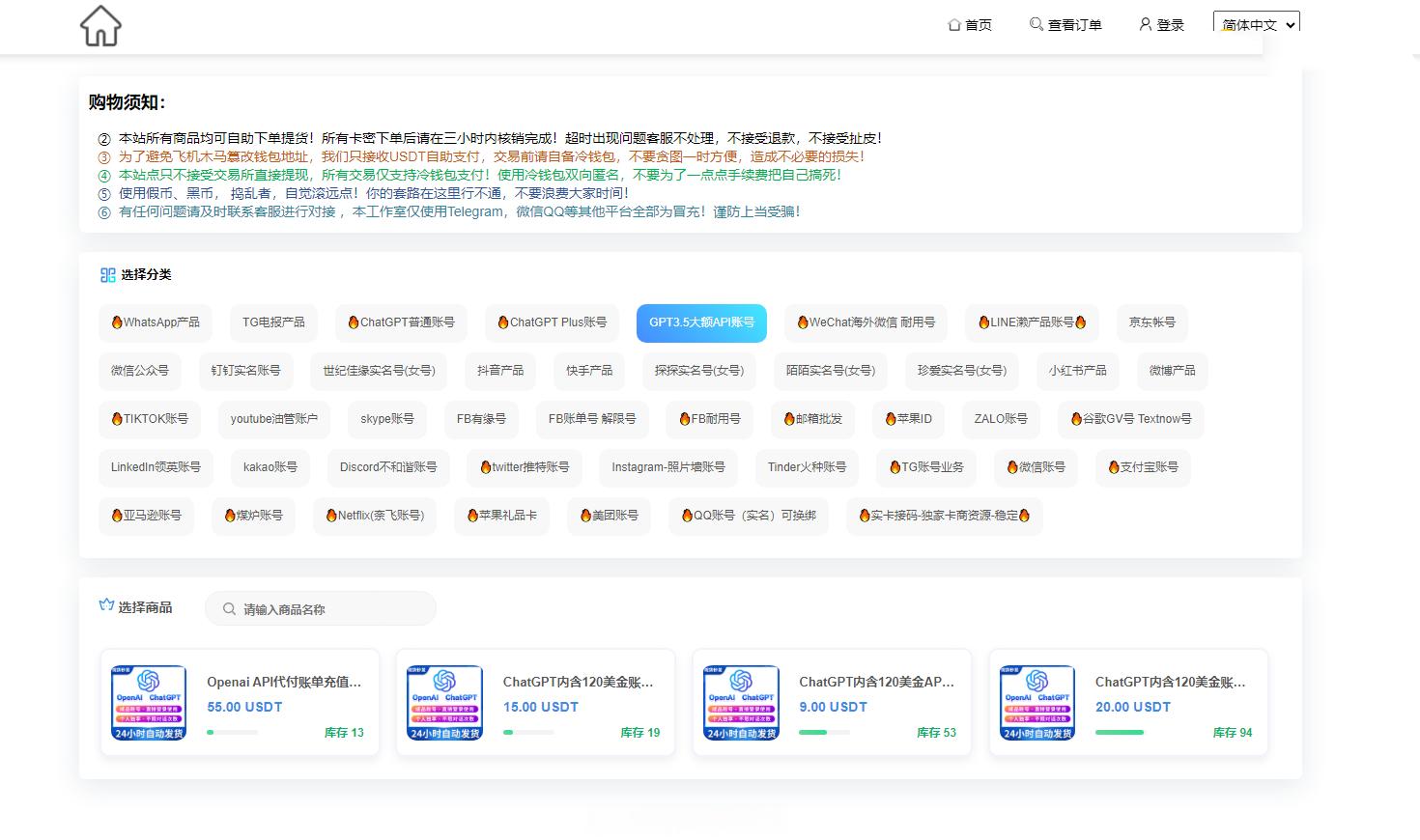Open the 查看订单 link in header

point(1074,25)
